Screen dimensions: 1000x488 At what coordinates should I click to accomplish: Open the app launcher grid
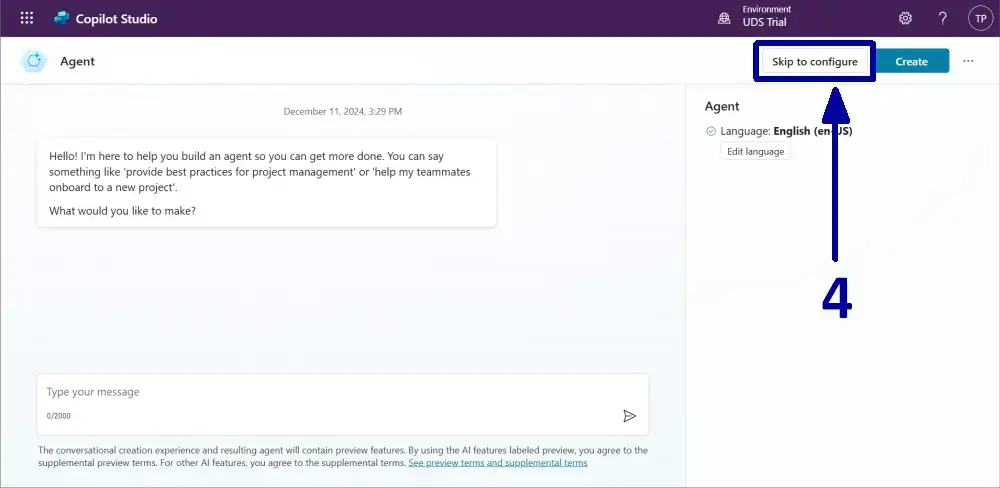[x=27, y=18]
